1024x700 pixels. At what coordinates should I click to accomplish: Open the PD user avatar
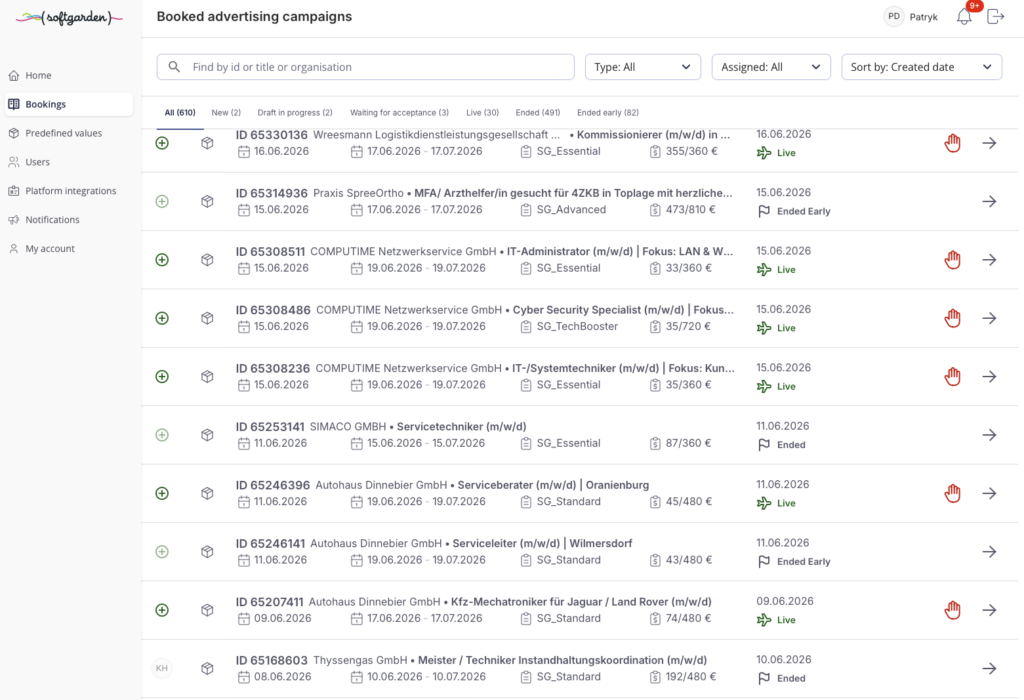[893, 16]
